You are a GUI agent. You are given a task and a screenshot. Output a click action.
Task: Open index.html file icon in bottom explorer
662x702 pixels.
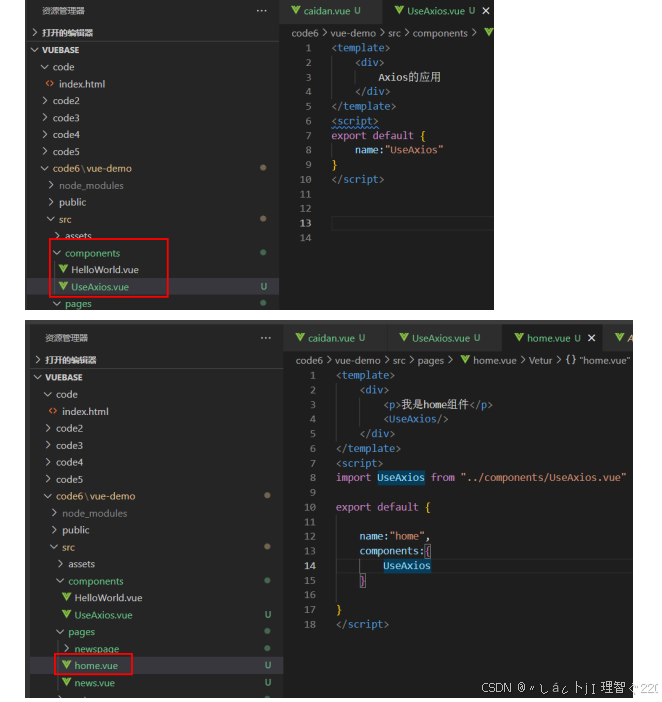[53, 411]
